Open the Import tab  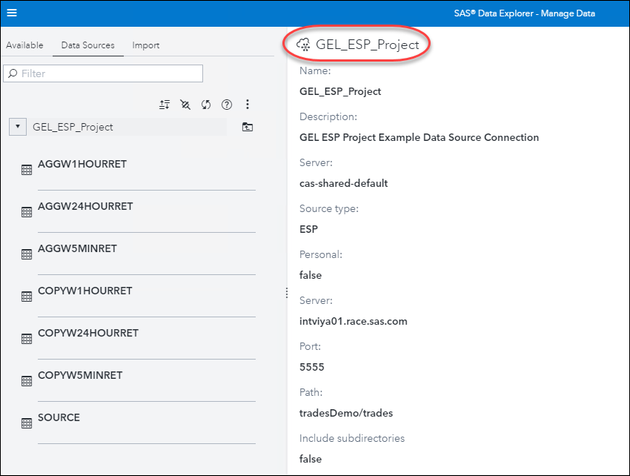coord(145,46)
